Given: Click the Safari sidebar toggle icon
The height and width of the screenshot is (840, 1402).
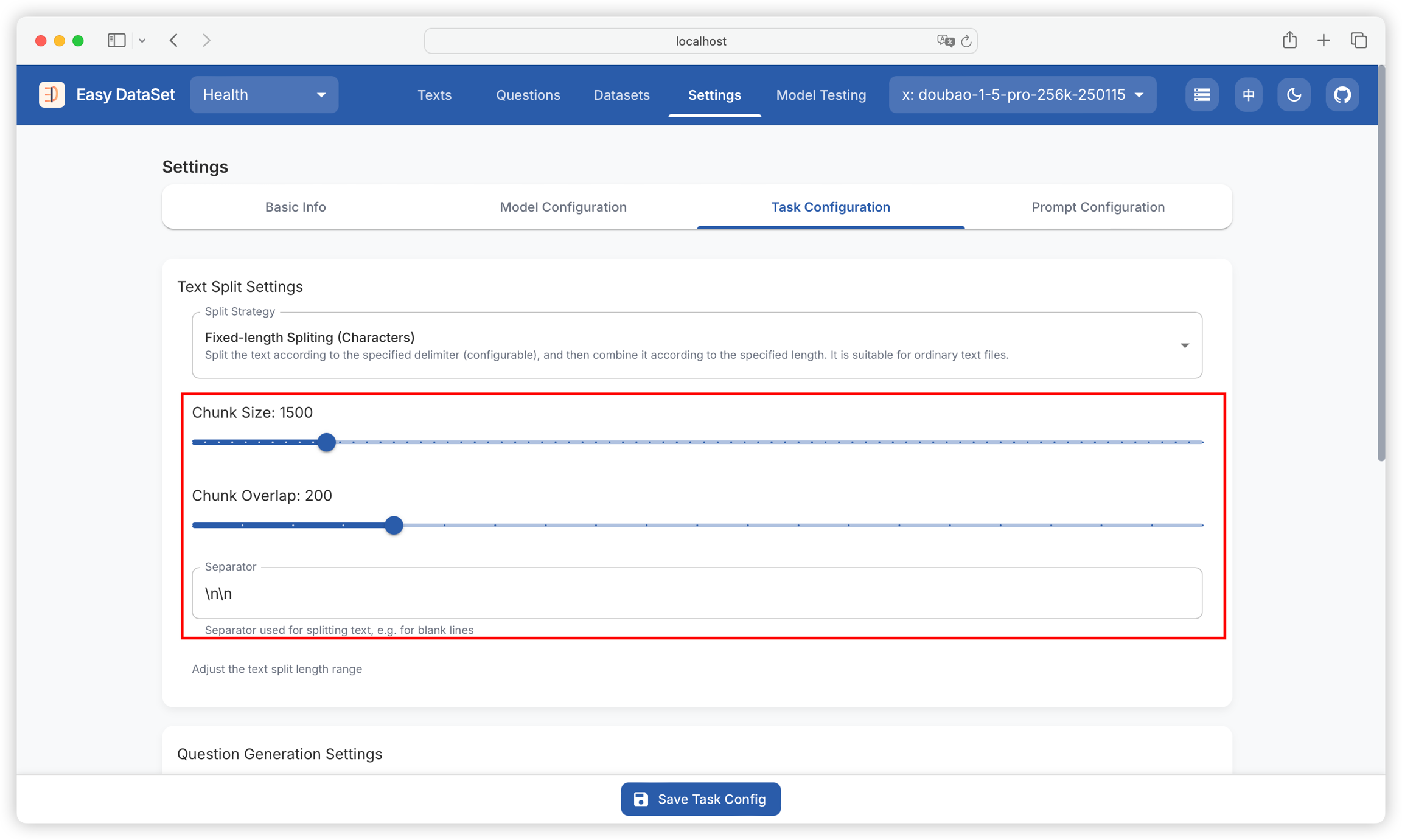Looking at the screenshot, I should coord(116,40).
